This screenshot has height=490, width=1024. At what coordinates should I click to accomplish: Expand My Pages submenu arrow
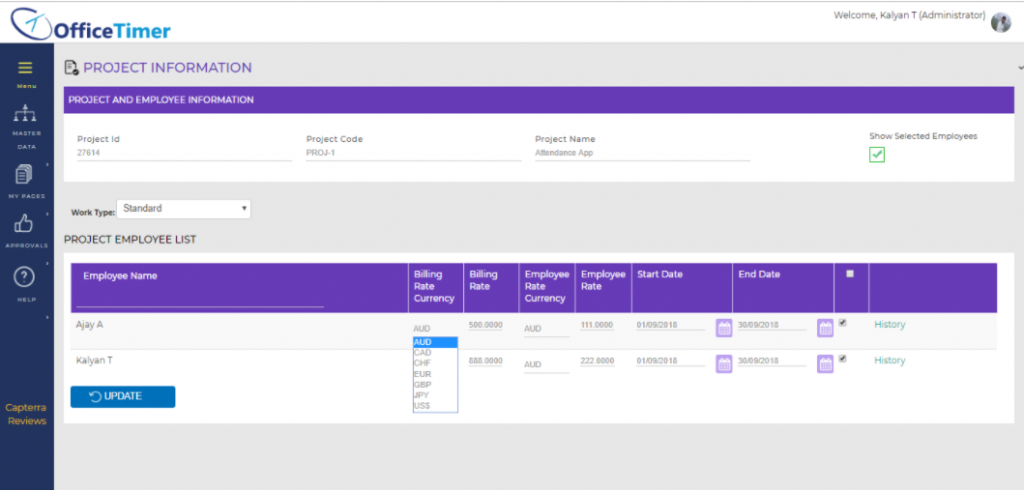[x=48, y=164]
